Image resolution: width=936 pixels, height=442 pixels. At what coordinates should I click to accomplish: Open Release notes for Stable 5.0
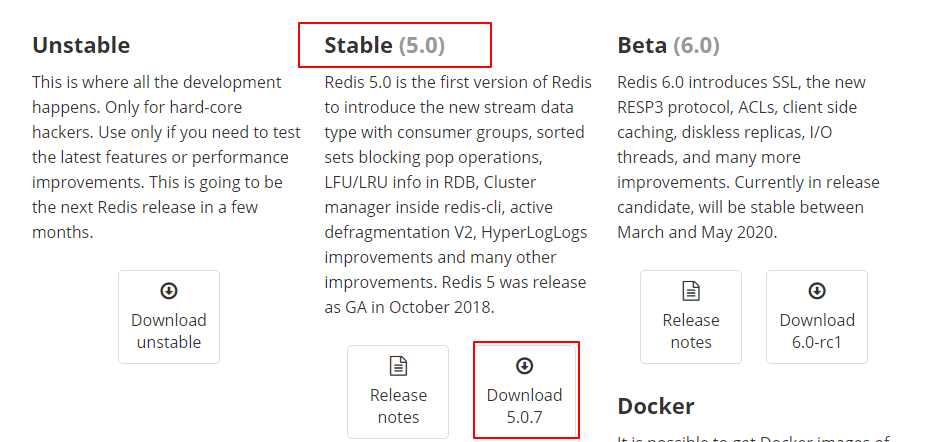[398, 405]
